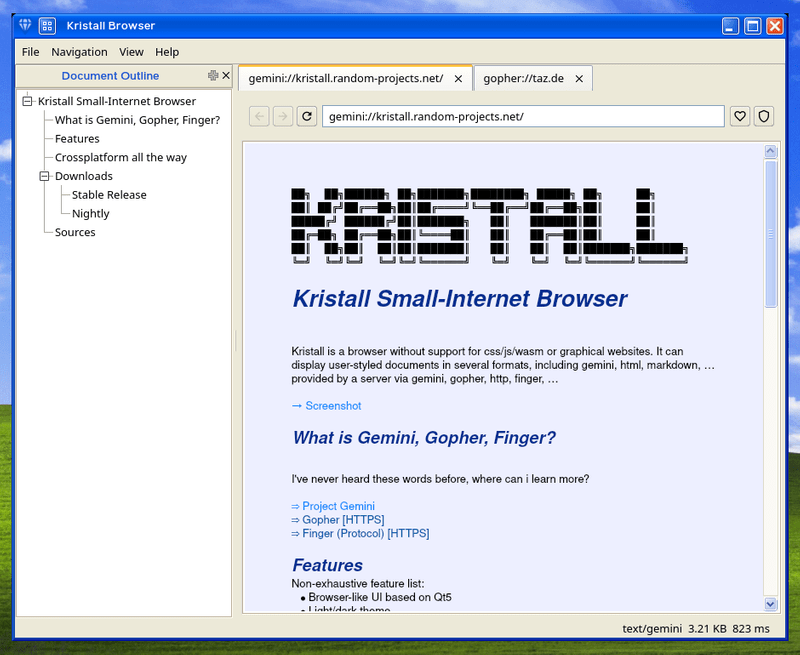This screenshot has width=800, height=655.
Task: Click the URL address bar field
Action: [x=523, y=116]
